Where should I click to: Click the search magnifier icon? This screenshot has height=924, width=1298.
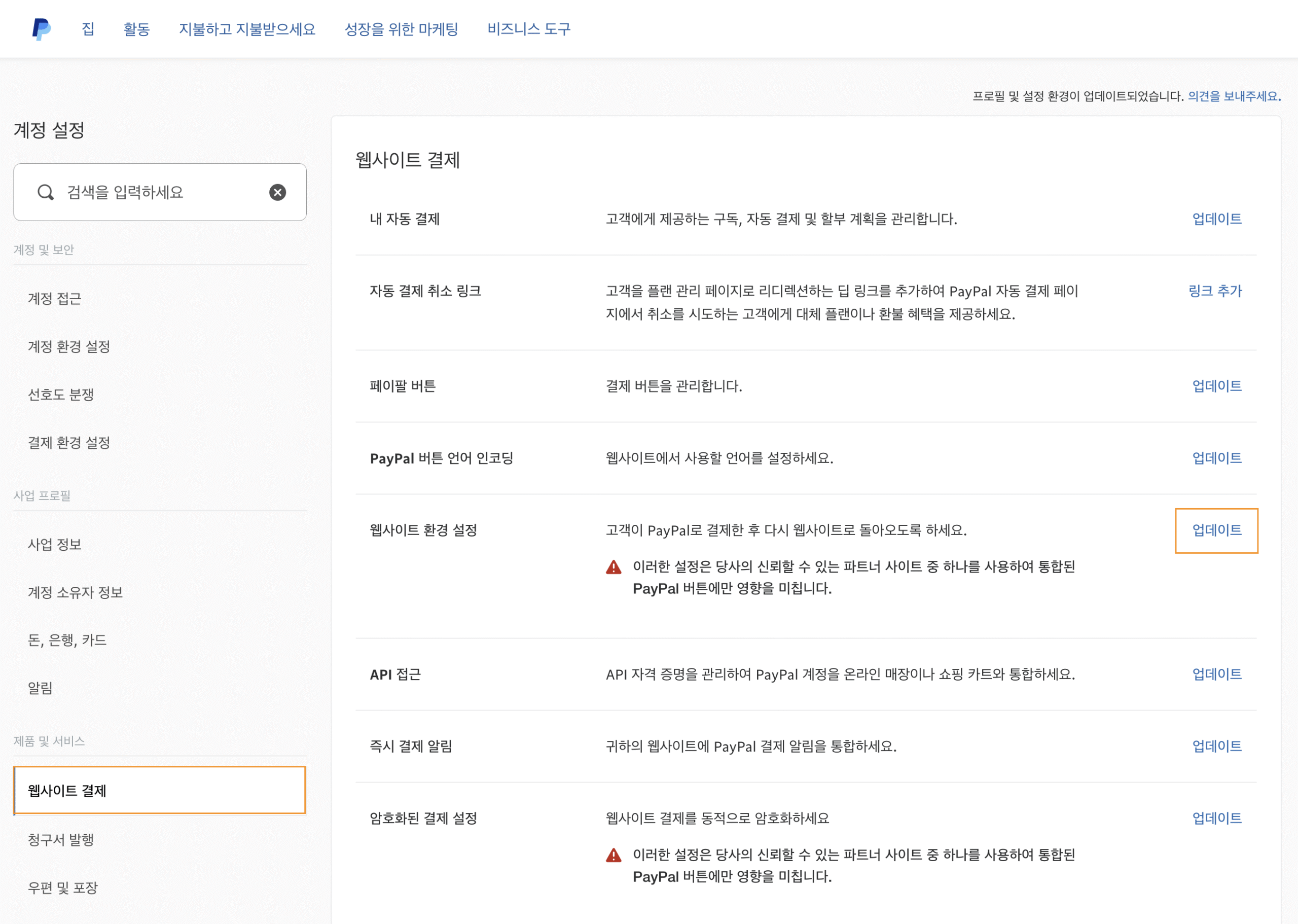coord(46,192)
